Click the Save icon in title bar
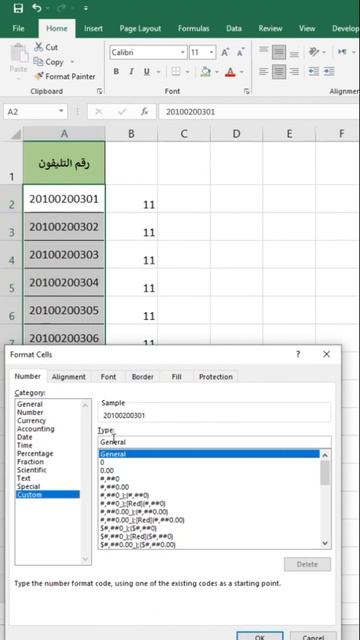Image resolution: width=360 pixels, height=640 pixels. (x=18, y=8)
